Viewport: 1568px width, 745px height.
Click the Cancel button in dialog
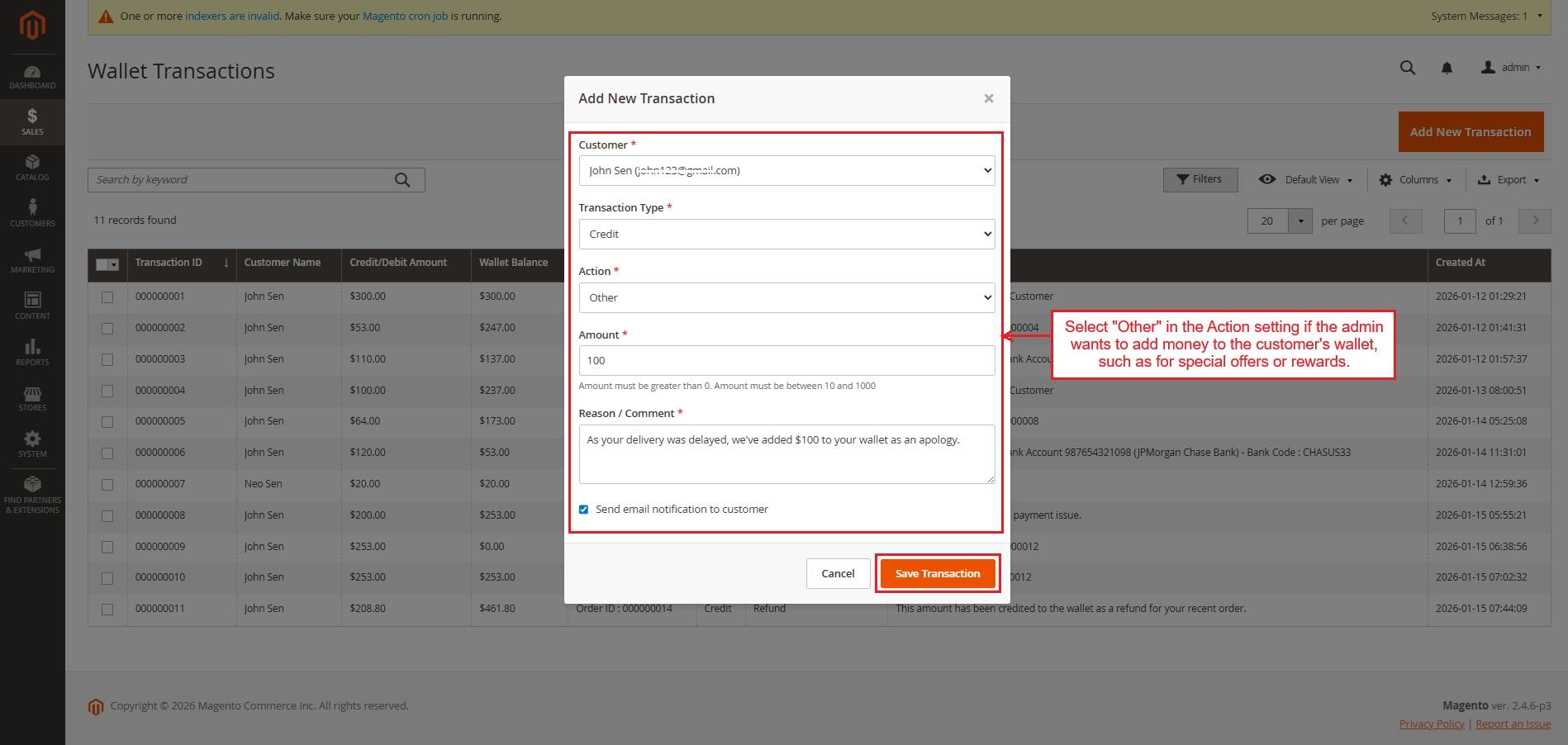coord(838,573)
